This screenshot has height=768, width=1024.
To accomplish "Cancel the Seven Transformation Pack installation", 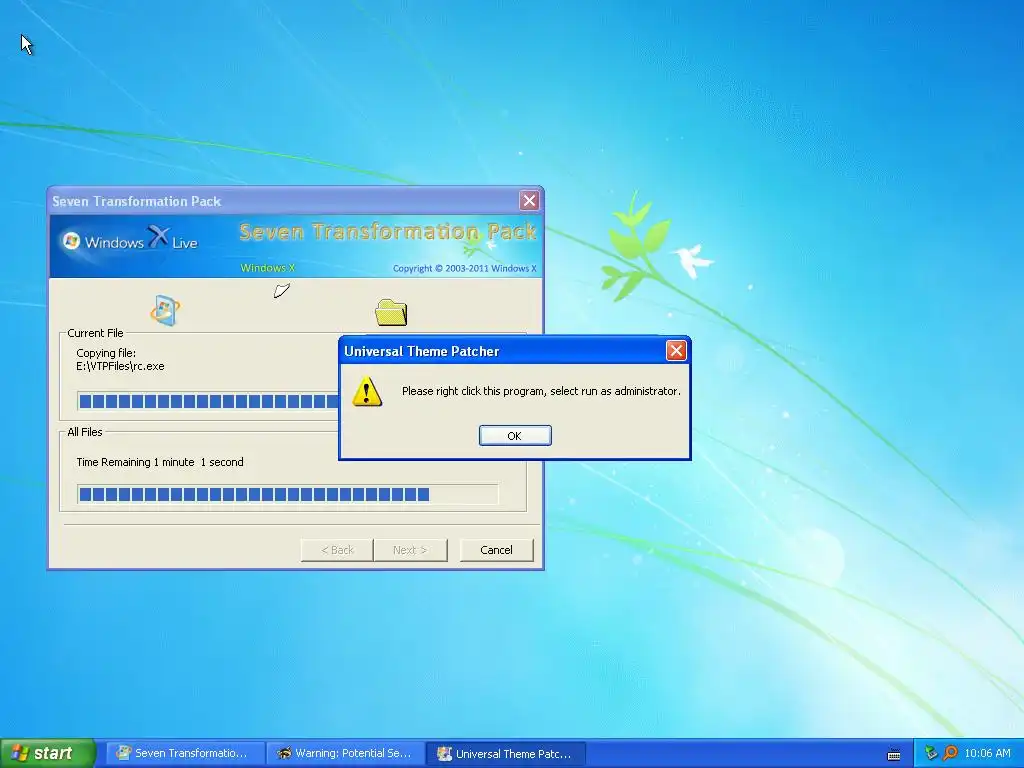I will (x=496, y=550).
